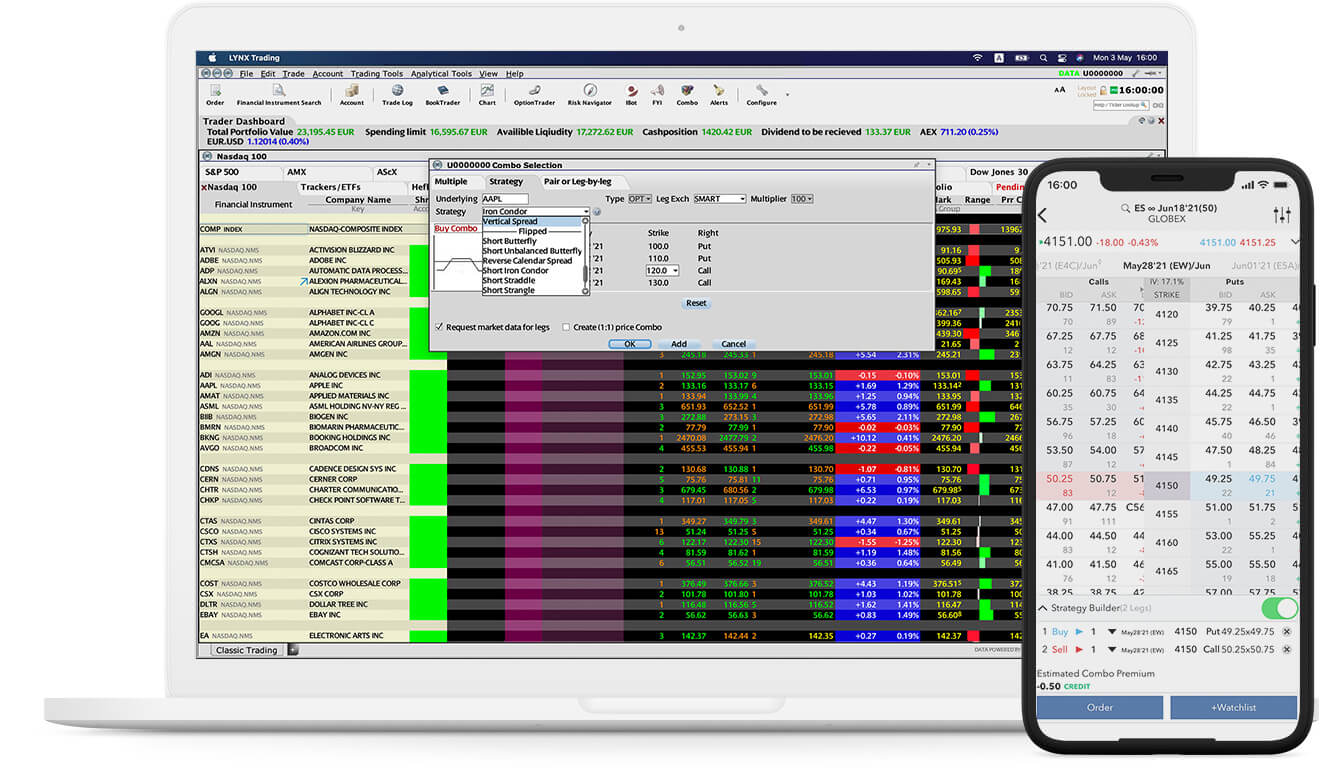Image resolution: width=1328 pixels, height=768 pixels.
Task: Click OK in Combo Selection
Action: click(630, 344)
